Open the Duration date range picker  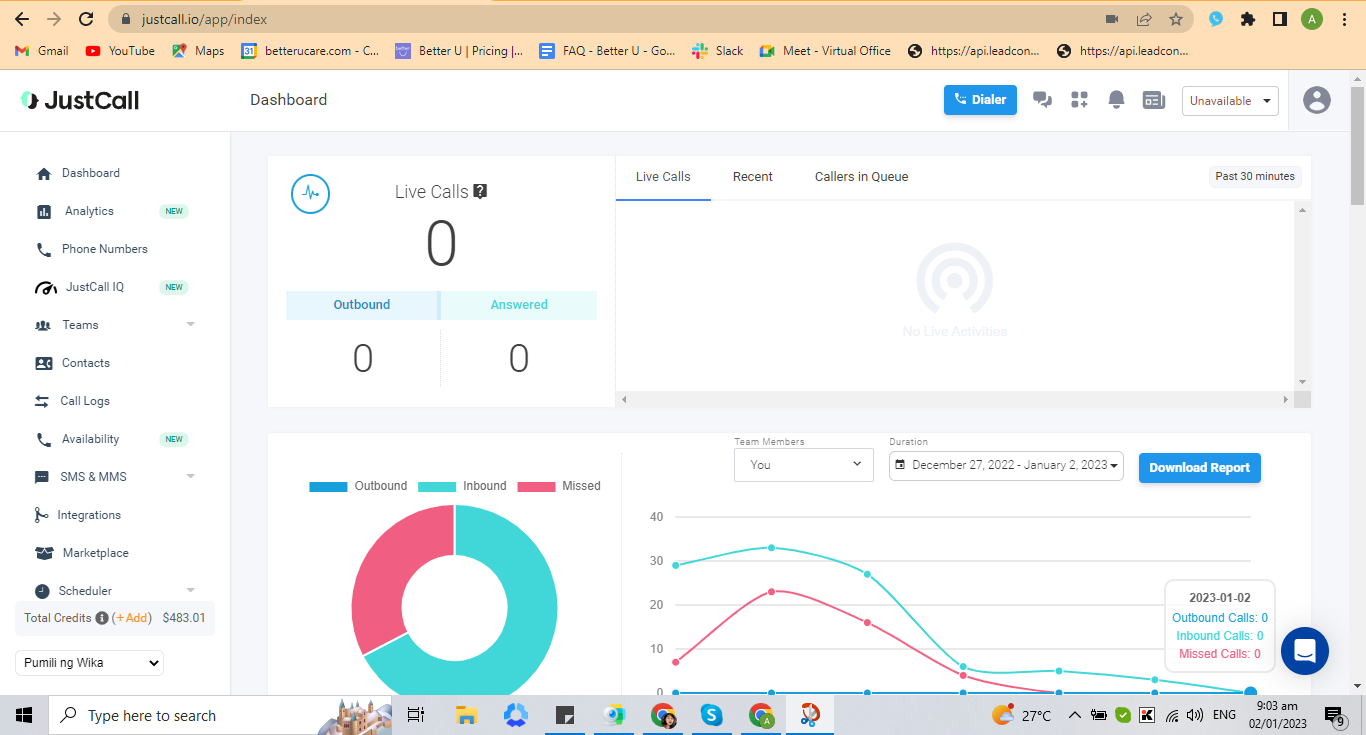1006,465
